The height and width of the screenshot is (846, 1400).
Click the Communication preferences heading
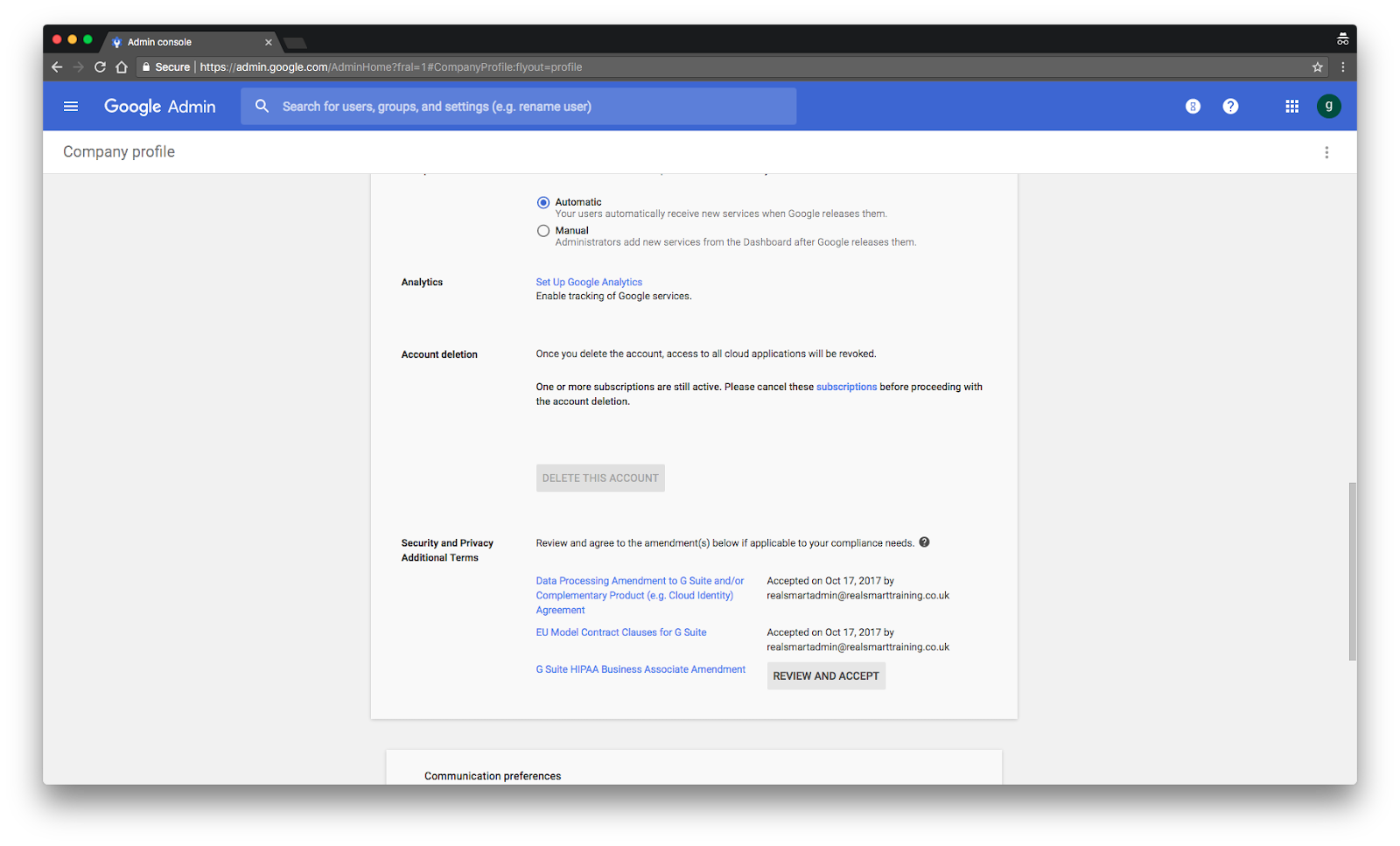point(493,776)
